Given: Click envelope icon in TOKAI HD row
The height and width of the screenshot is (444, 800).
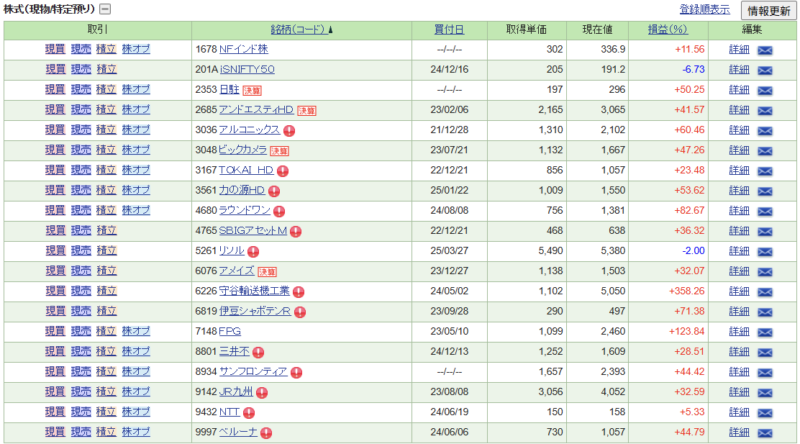Looking at the screenshot, I should tap(765, 171).
